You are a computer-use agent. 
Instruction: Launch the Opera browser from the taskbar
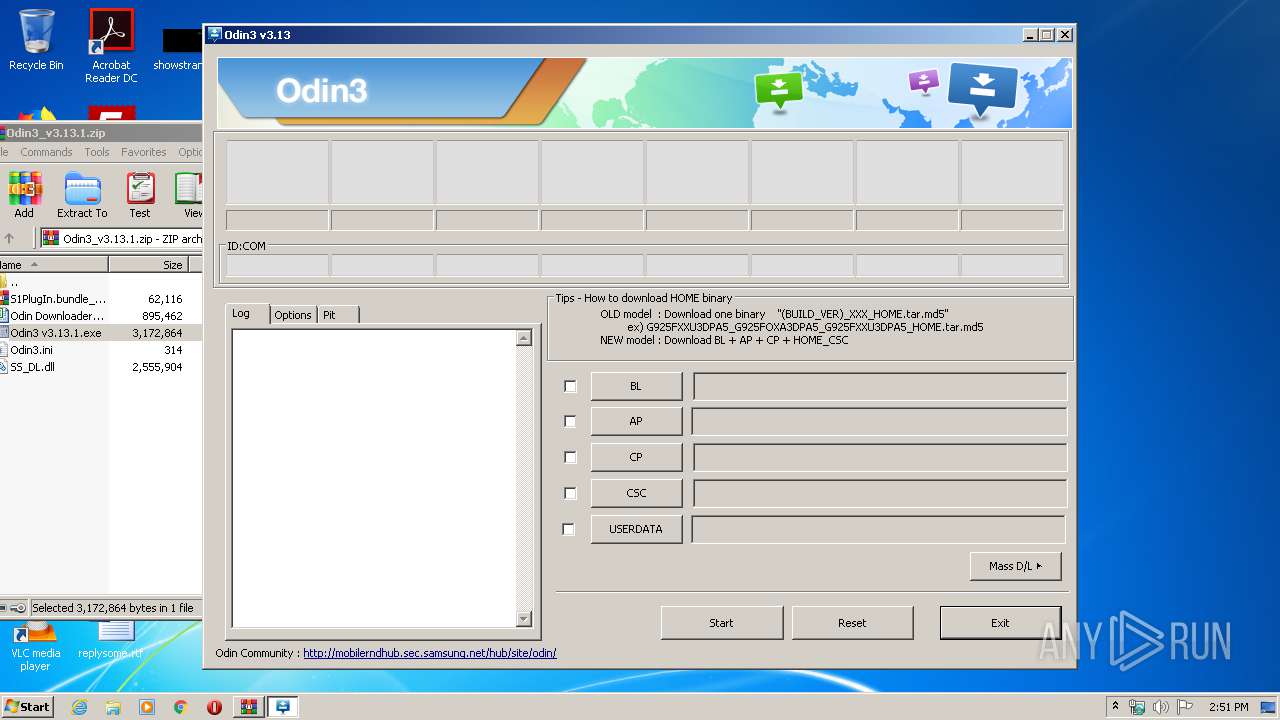214,707
